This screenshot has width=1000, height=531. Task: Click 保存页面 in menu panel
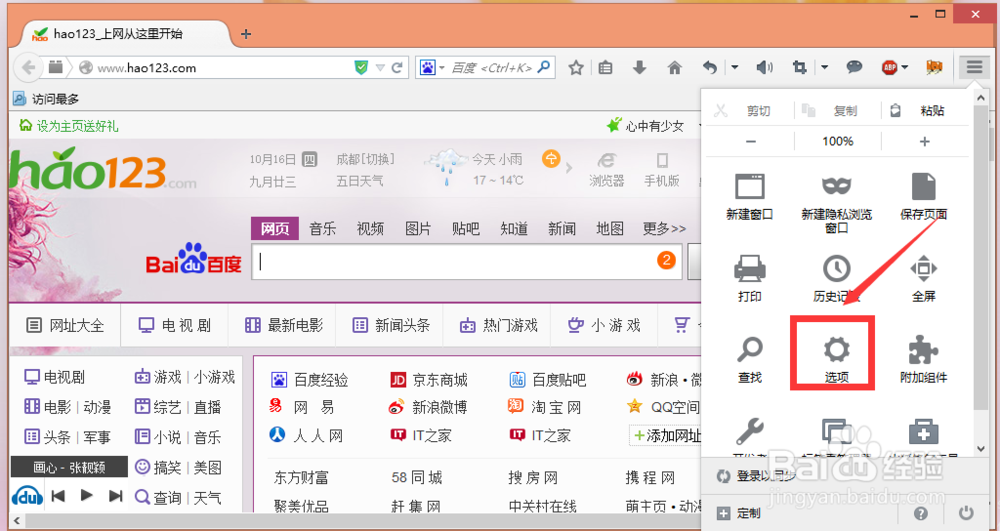pos(923,197)
